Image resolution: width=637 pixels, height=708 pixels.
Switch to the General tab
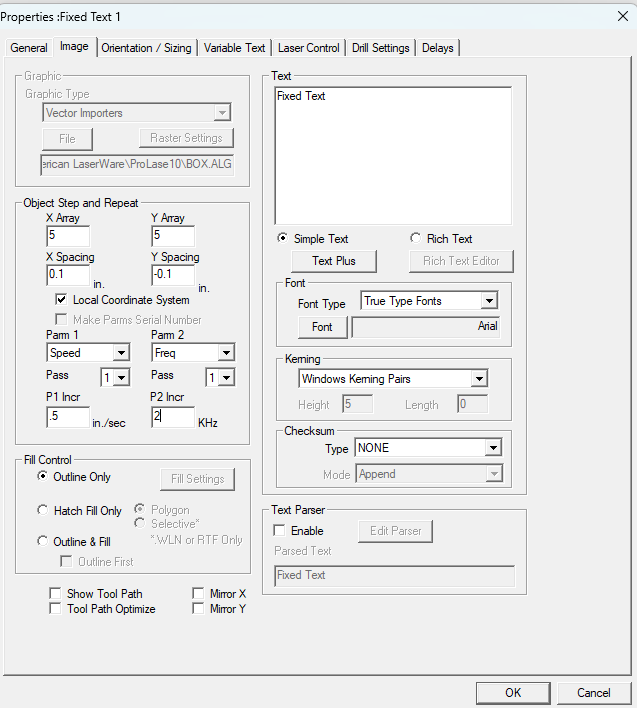coord(29,48)
